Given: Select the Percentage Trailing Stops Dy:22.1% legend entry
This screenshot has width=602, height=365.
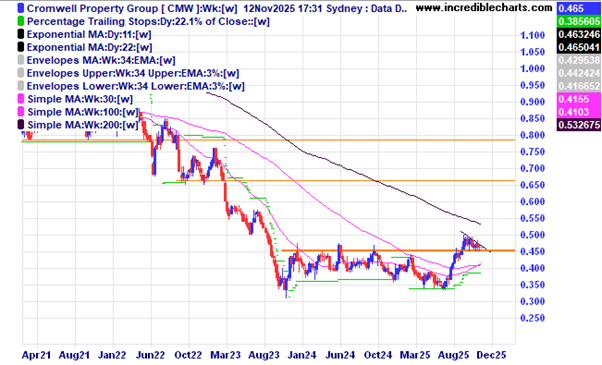Looking at the screenshot, I should [x=148, y=21].
